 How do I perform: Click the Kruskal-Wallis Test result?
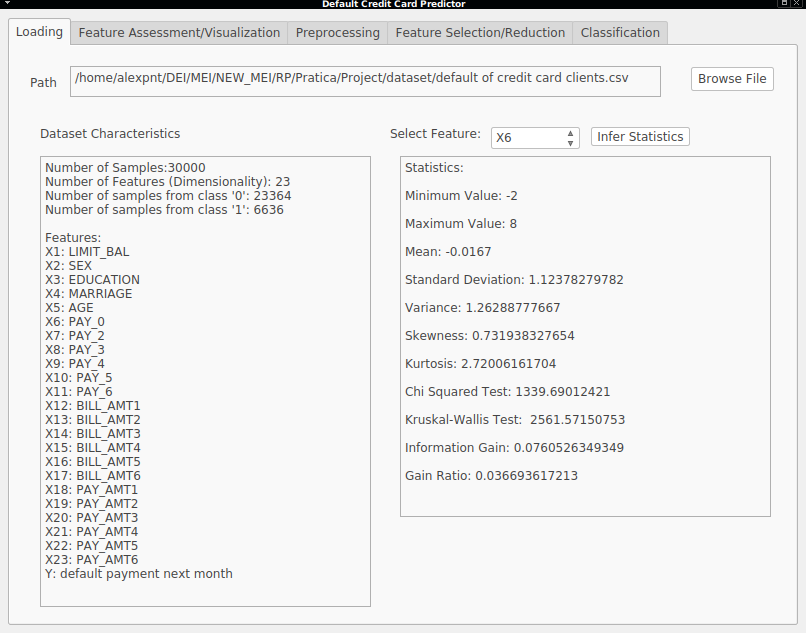[515, 420]
